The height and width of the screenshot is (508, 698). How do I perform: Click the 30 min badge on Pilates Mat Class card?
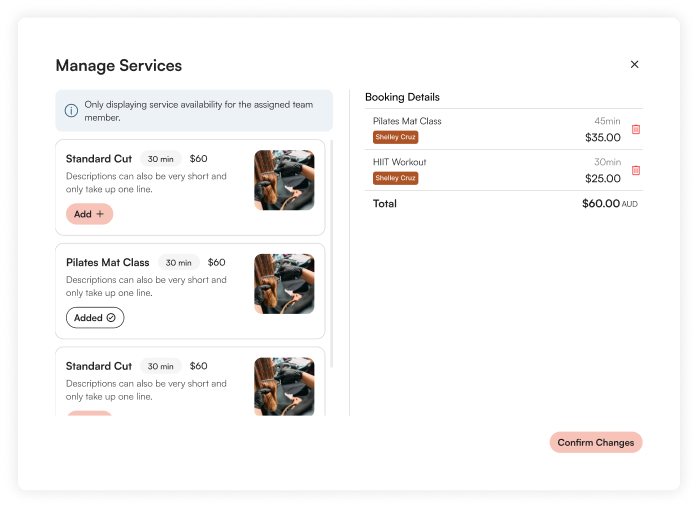coord(179,263)
